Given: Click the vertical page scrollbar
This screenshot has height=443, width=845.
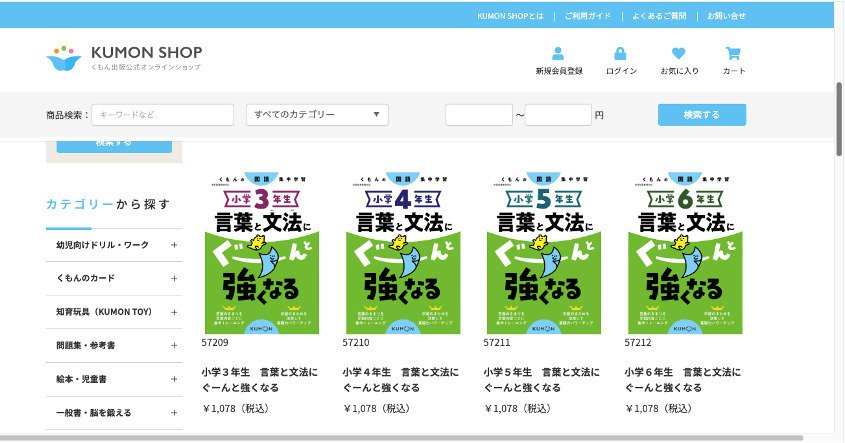Looking at the screenshot, I should pos(839,119).
